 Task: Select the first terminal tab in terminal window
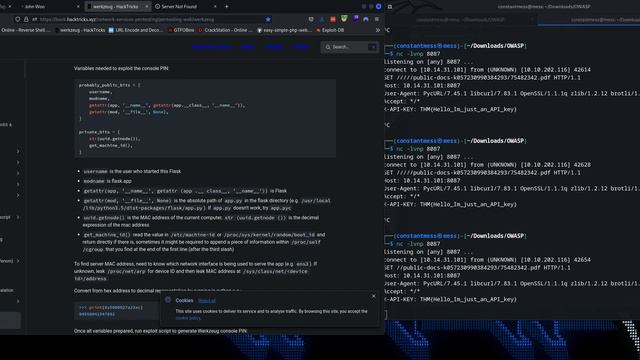[461, 20]
